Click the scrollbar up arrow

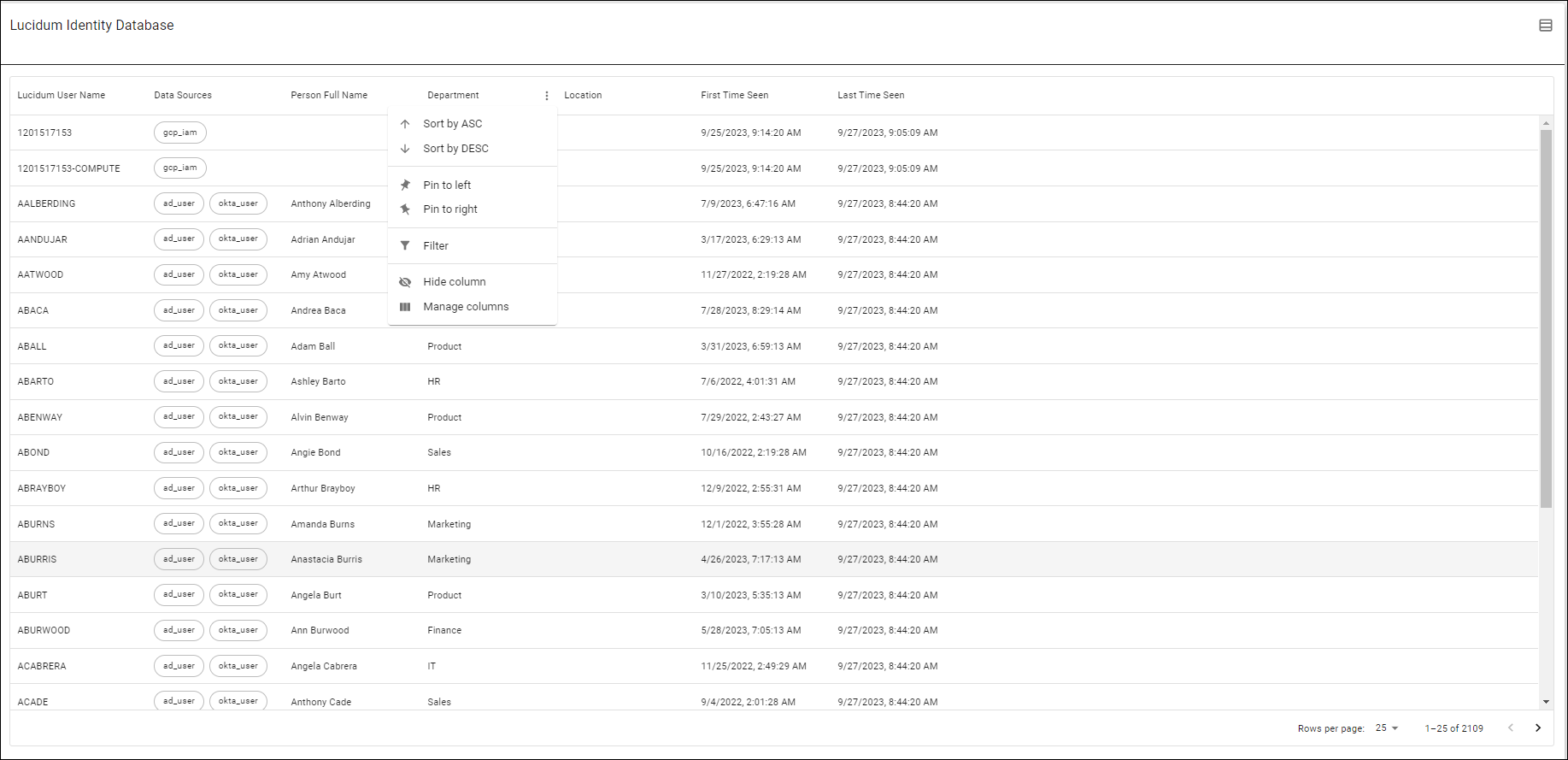[x=1546, y=123]
